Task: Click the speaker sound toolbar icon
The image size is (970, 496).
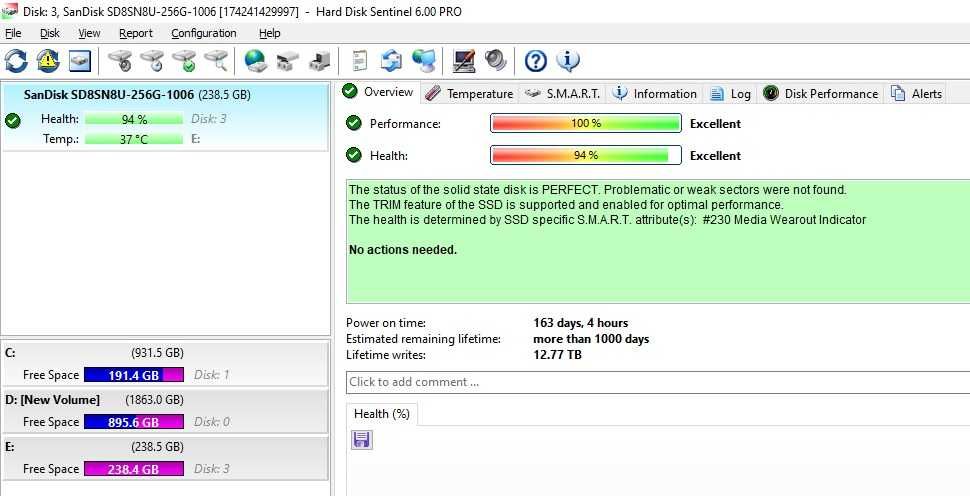Action: point(496,61)
